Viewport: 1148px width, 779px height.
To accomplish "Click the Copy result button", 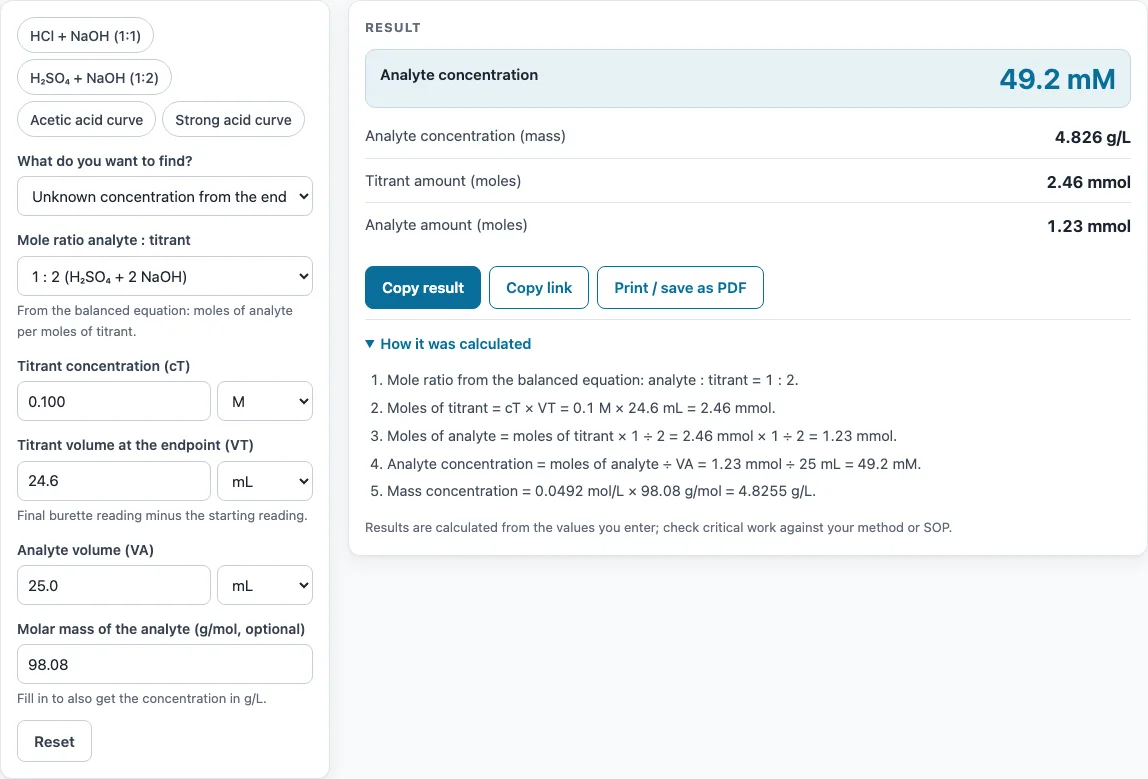I will (x=422, y=288).
